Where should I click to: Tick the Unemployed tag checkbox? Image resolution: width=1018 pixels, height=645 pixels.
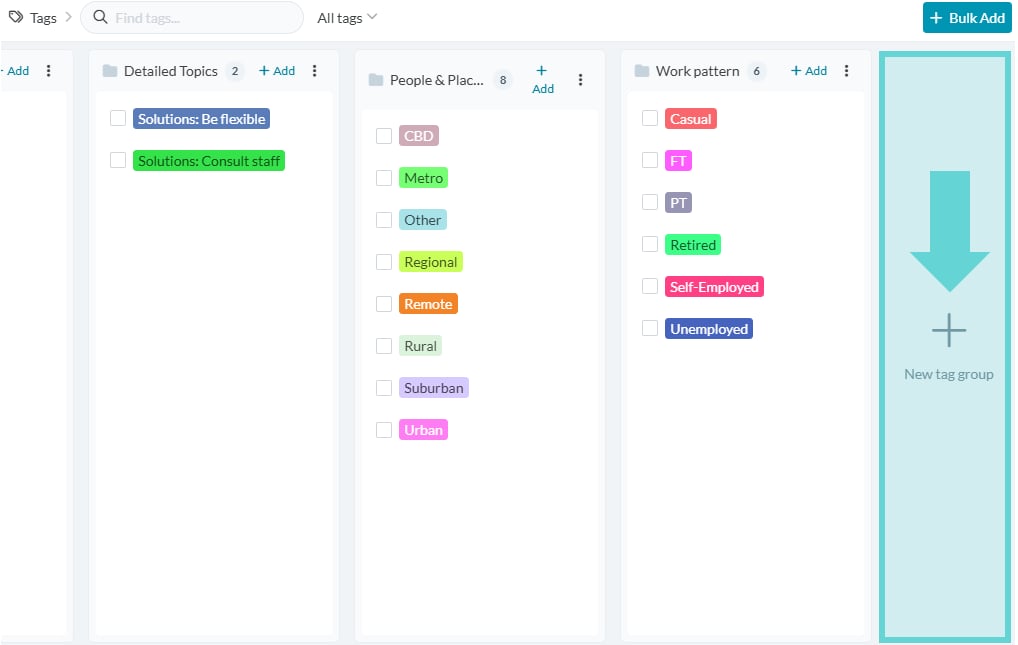point(650,328)
